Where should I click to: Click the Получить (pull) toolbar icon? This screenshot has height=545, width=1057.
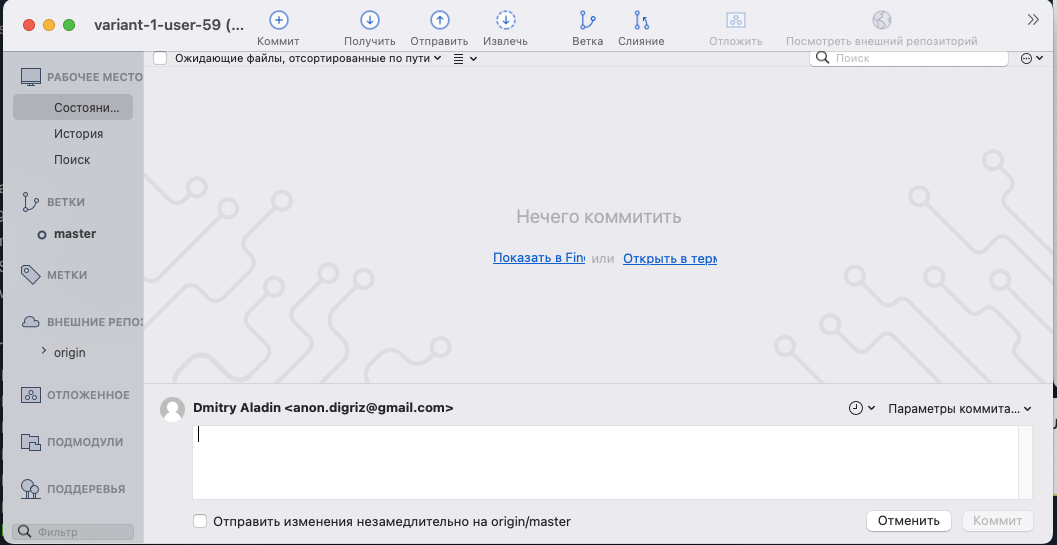click(369, 20)
